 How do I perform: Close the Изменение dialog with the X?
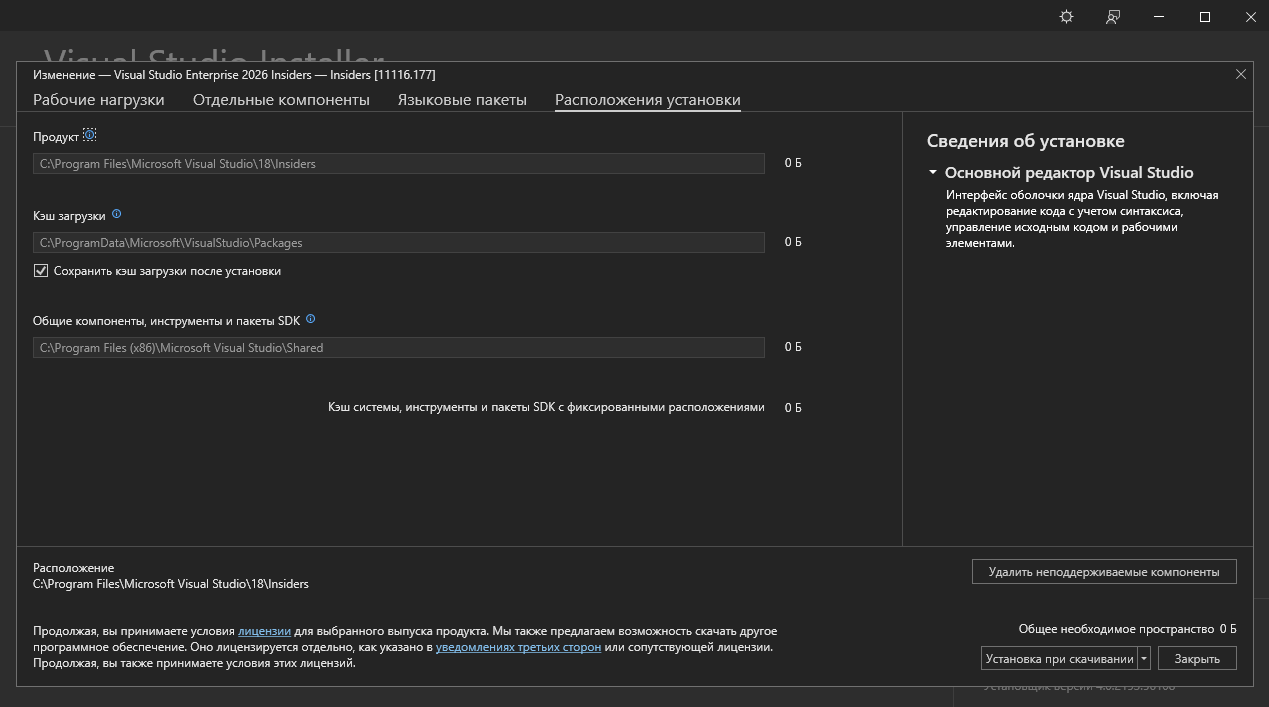pyautogui.click(x=1241, y=74)
